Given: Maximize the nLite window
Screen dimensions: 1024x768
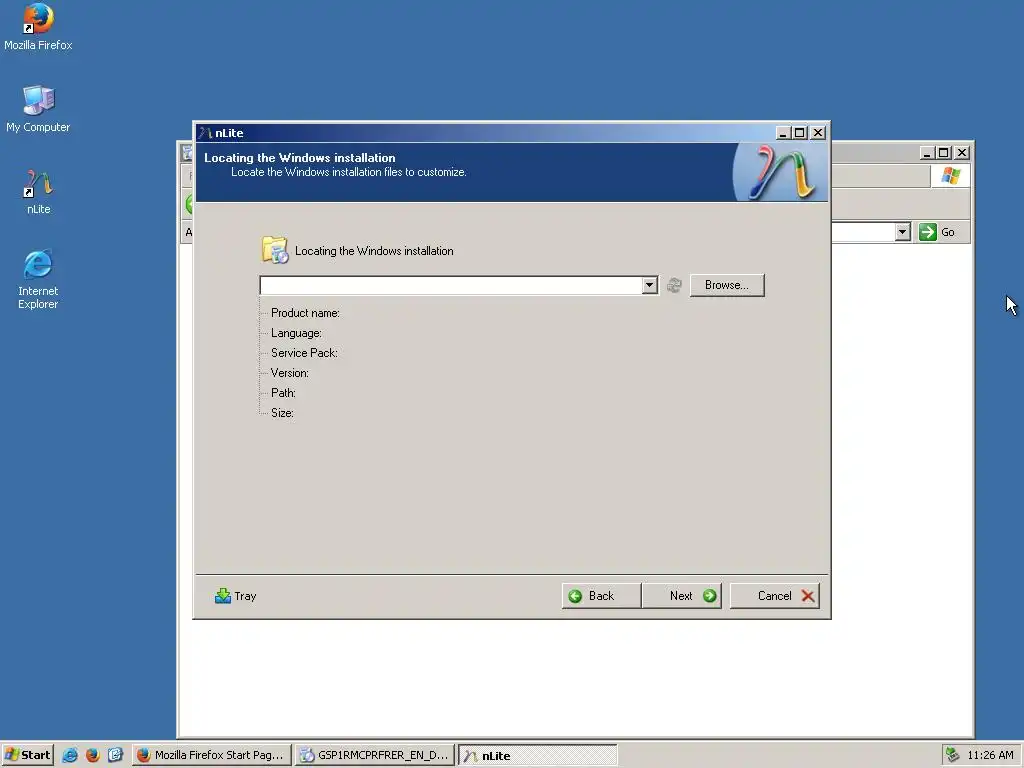Looking at the screenshot, I should pos(799,133).
